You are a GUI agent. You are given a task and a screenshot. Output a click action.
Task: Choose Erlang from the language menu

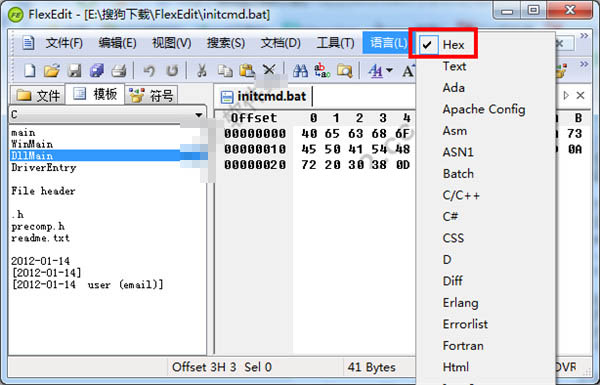click(x=460, y=303)
